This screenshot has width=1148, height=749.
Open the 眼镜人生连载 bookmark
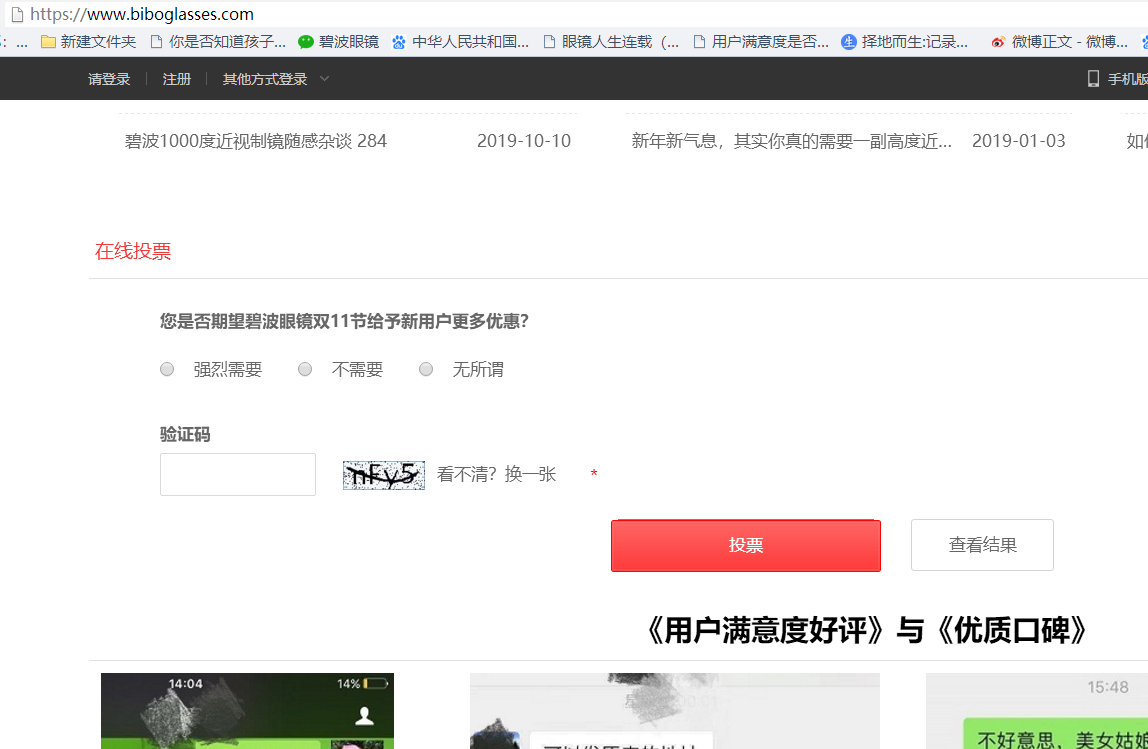tap(611, 42)
